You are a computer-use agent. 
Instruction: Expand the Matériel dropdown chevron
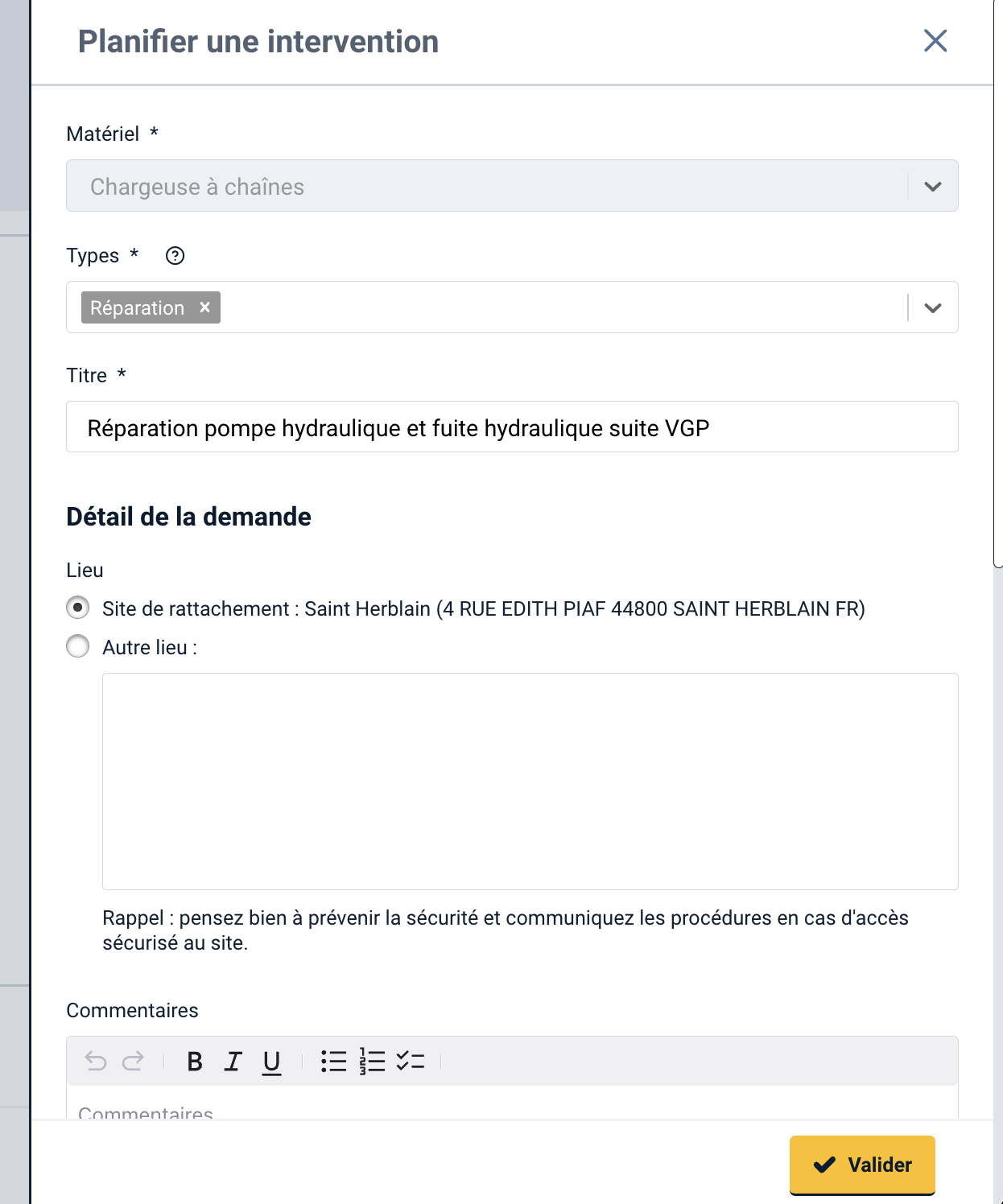tap(933, 187)
